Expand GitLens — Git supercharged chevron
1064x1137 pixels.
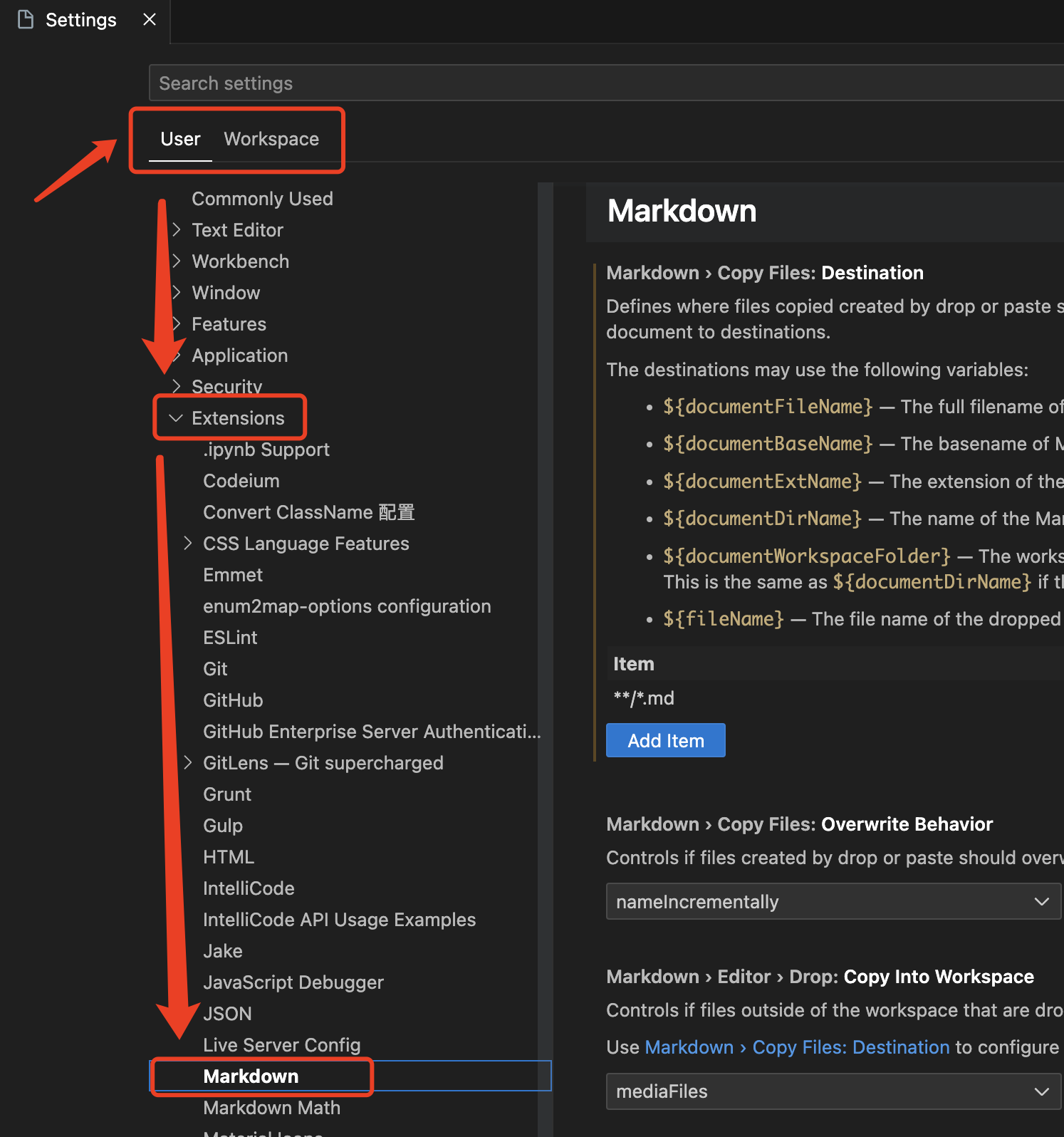(x=188, y=762)
